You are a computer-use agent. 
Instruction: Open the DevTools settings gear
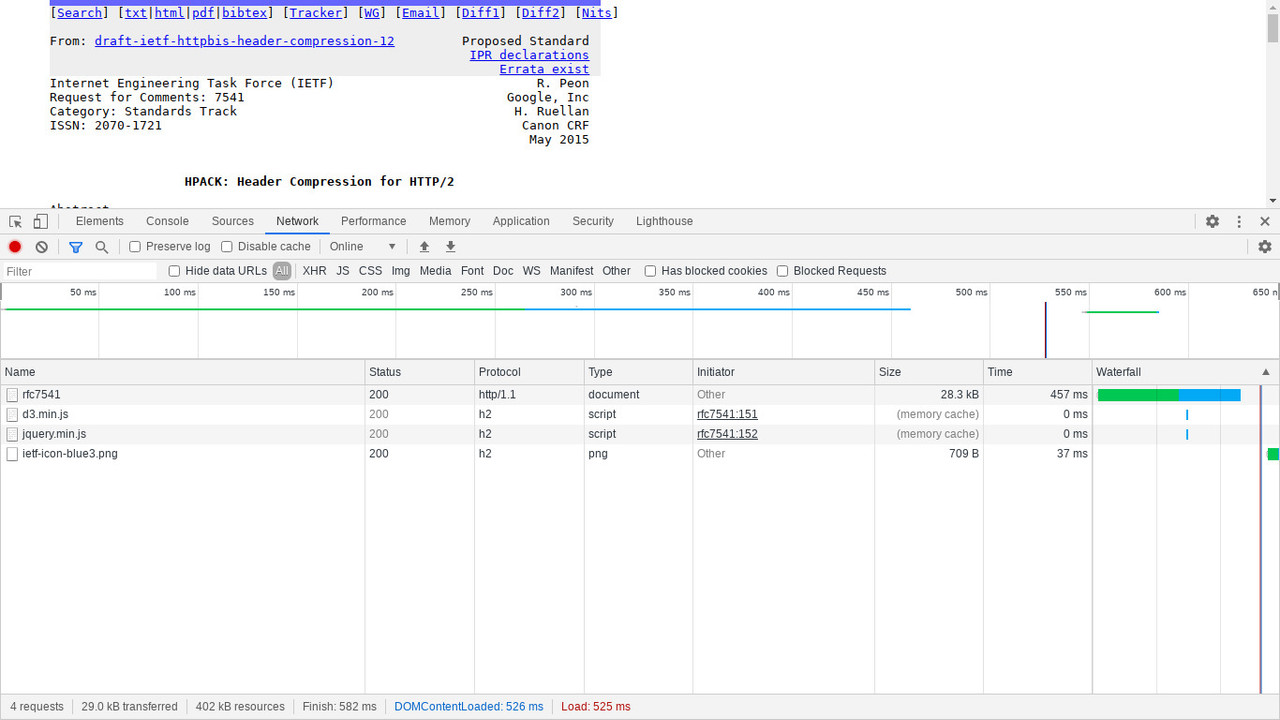coord(1212,222)
